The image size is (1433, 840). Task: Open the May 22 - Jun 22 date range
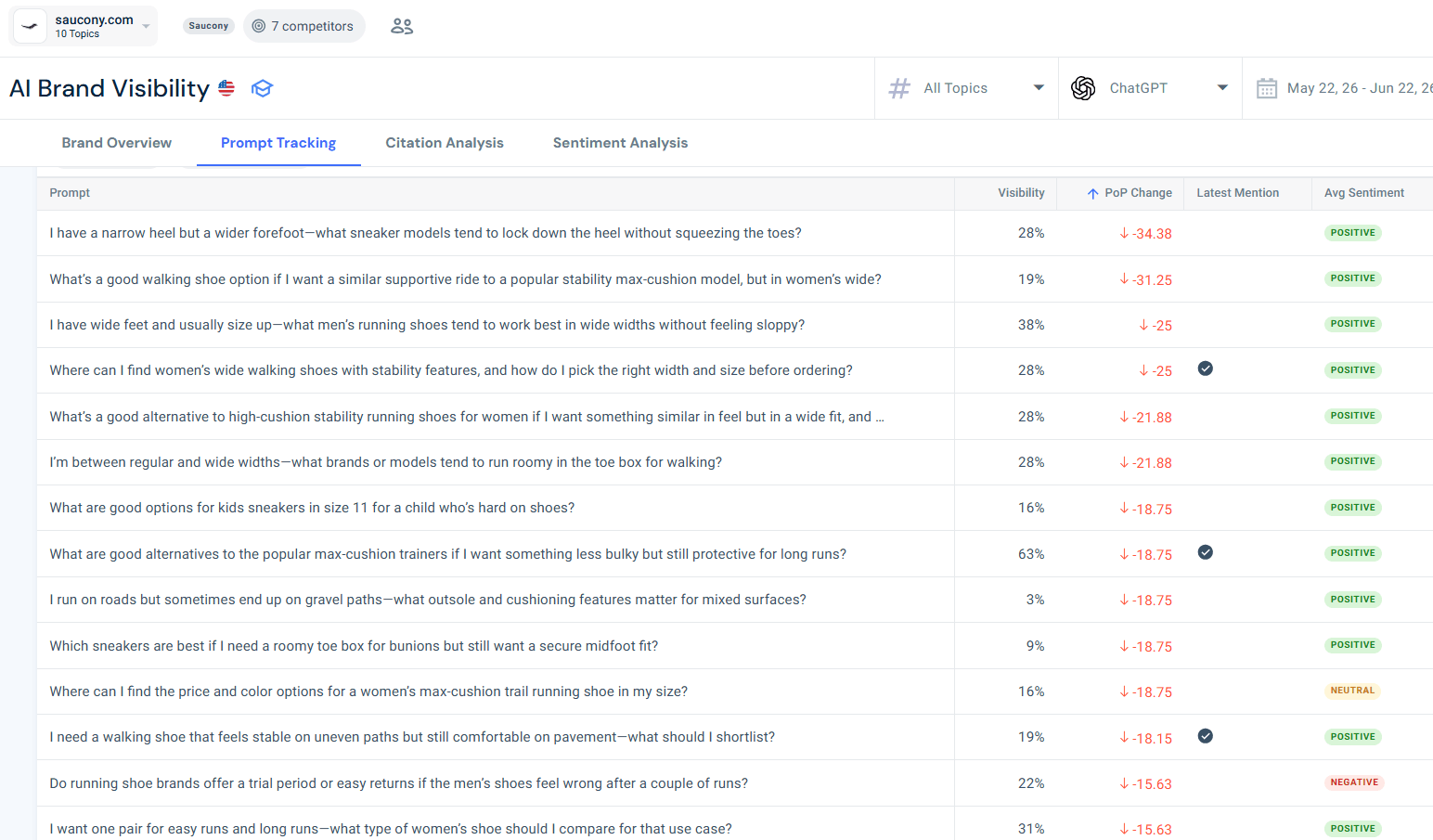click(1359, 88)
